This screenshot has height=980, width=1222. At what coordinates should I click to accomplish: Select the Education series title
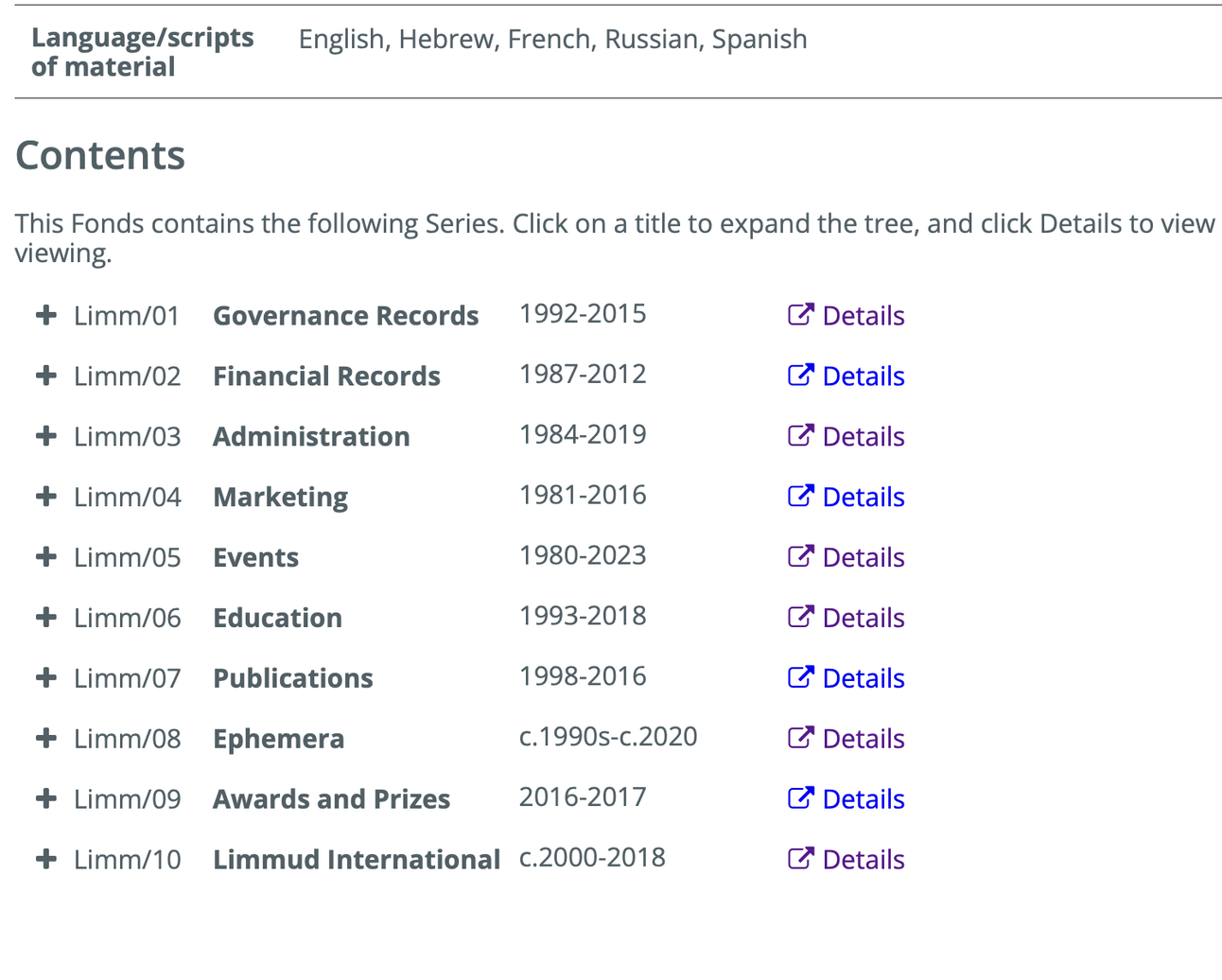(x=278, y=619)
